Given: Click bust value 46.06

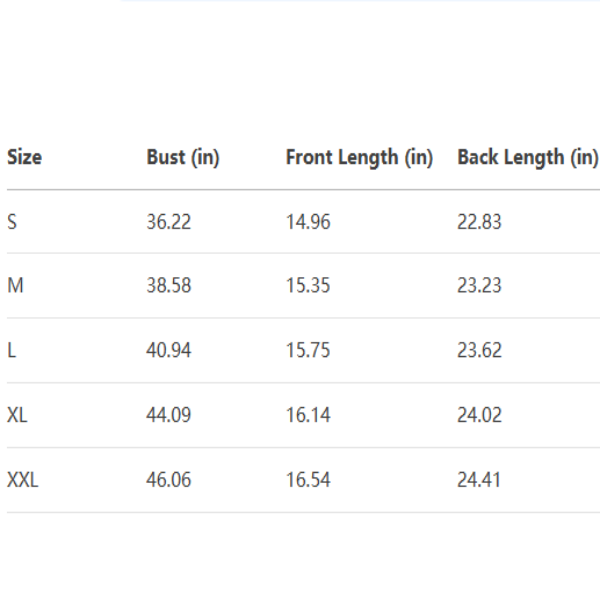Looking at the screenshot, I should pyautogui.click(x=168, y=480).
